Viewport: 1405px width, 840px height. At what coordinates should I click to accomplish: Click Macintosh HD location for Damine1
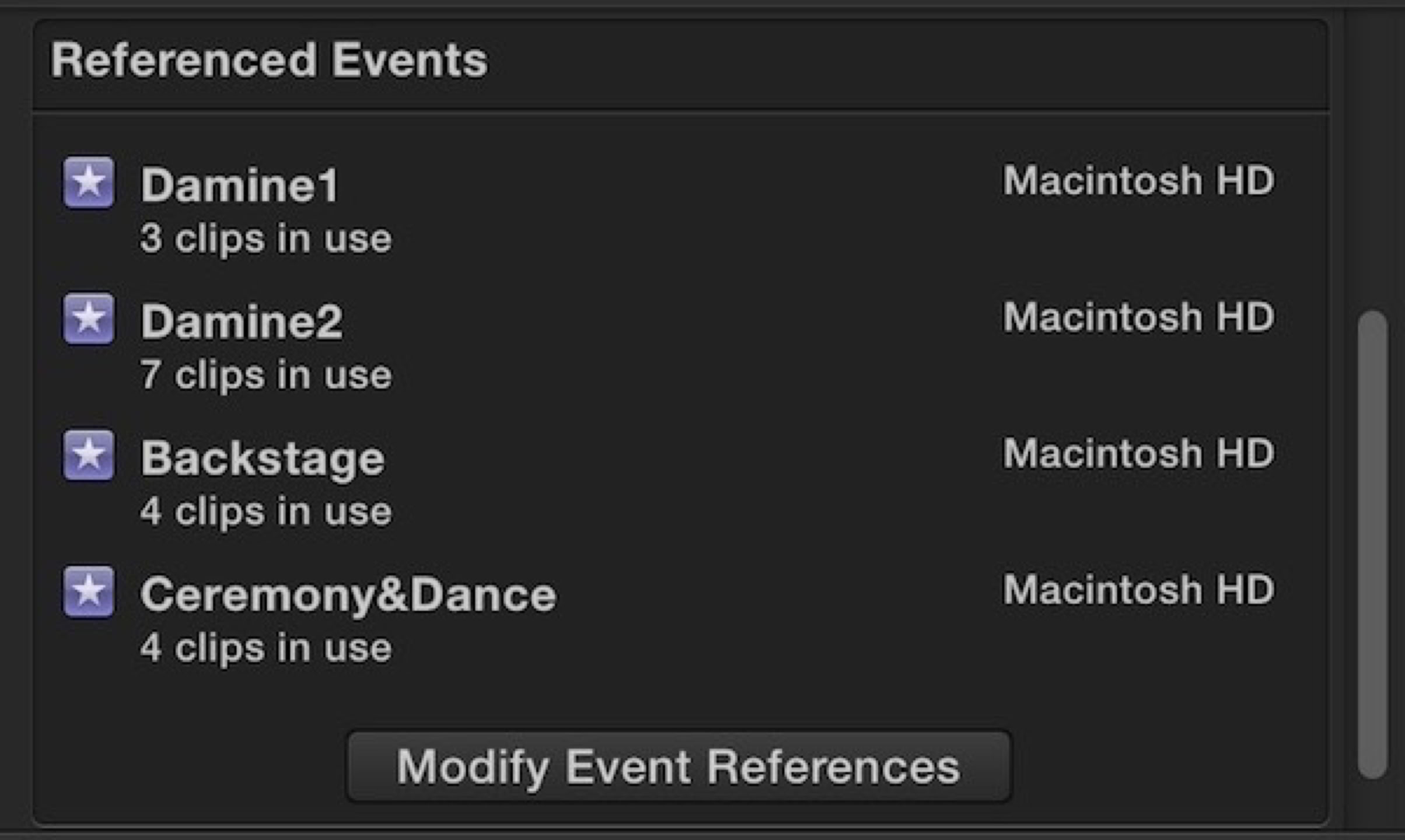click(x=1138, y=180)
